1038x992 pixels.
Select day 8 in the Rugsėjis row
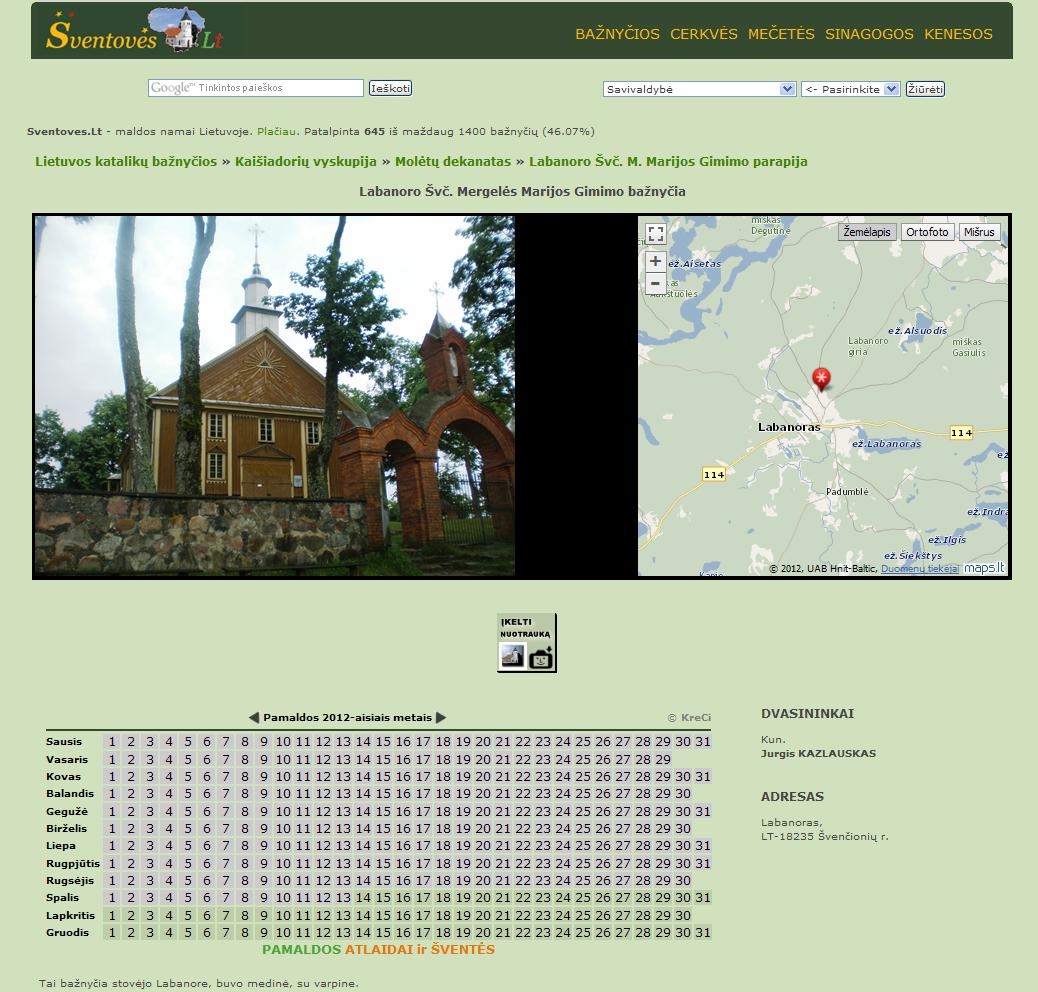(x=245, y=881)
